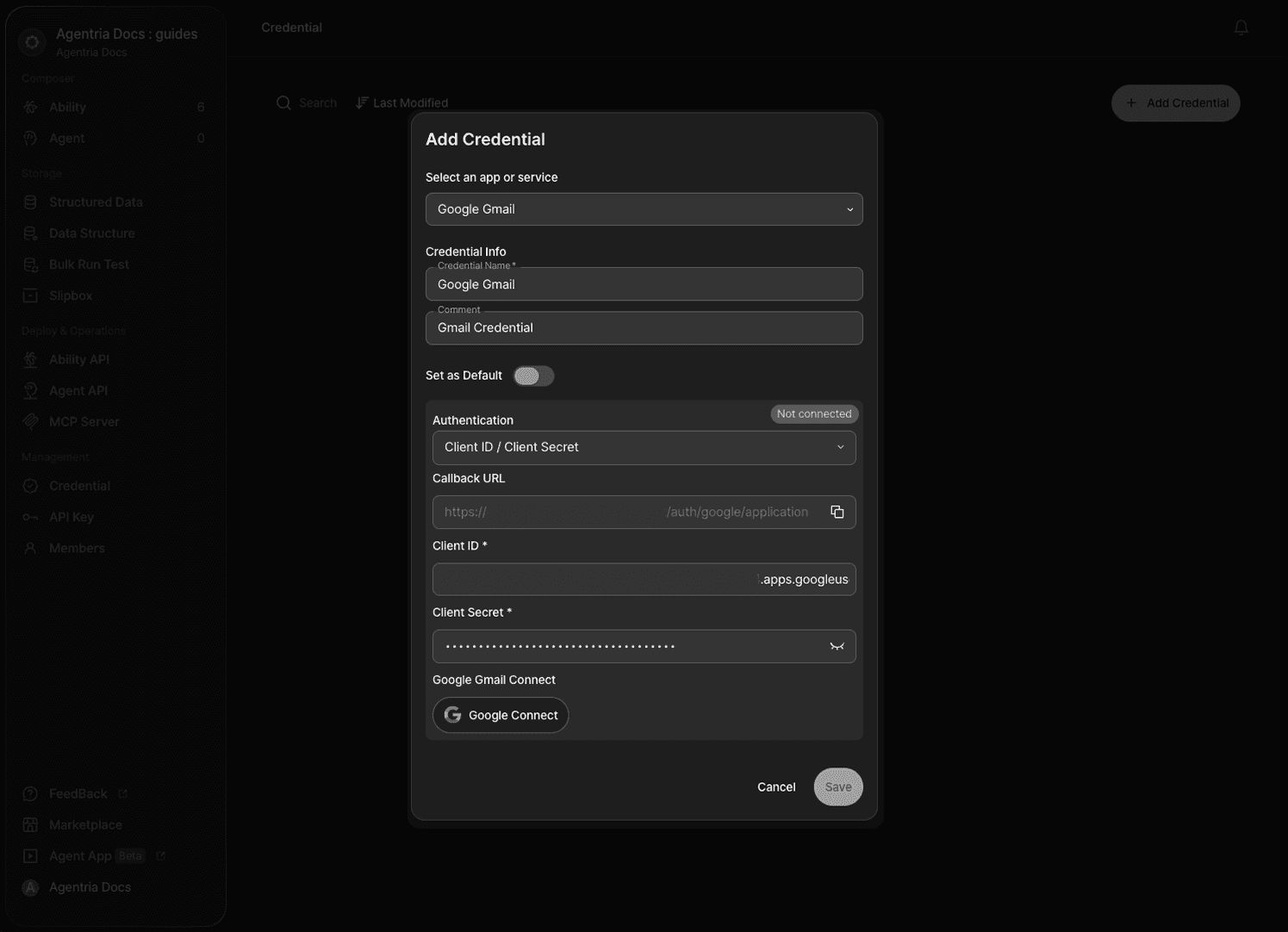This screenshot has width=1288, height=932.
Task: Click the API Key sidebar icon
Action: pos(30,517)
